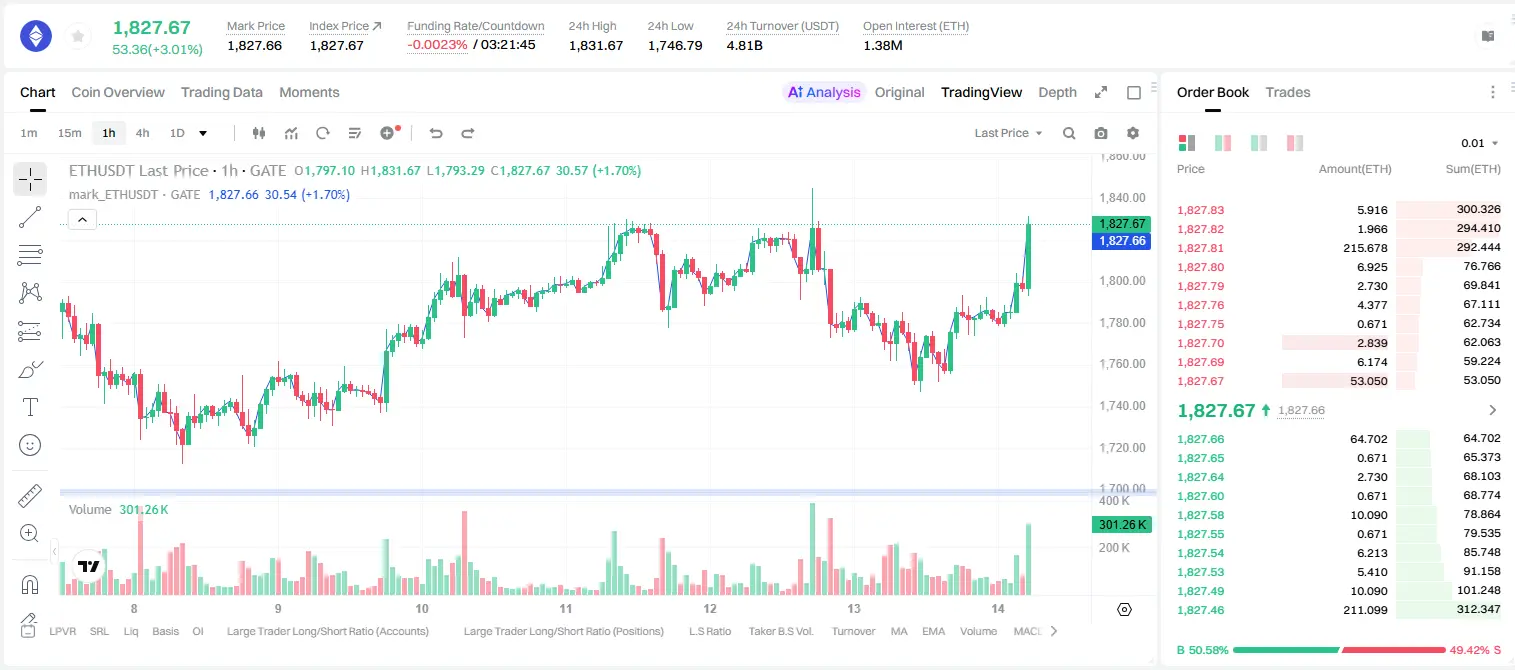Screen dimensions: 1515x670
Task: Add ETH to favorites with star icon
Action: (x=78, y=37)
